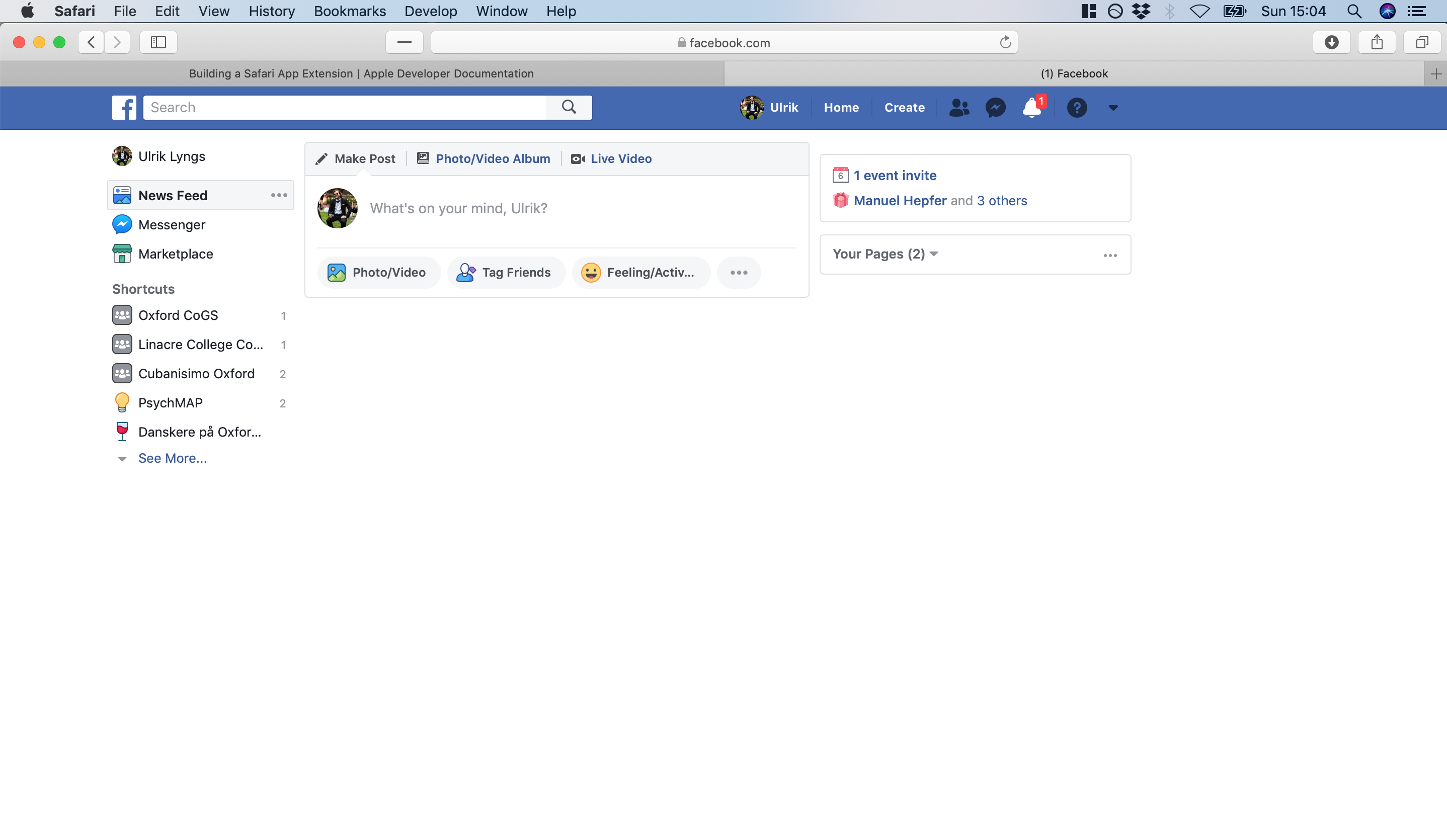
Task: Open Your Pages options ellipsis
Action: pyautogui.click(x=1110, y=255)
